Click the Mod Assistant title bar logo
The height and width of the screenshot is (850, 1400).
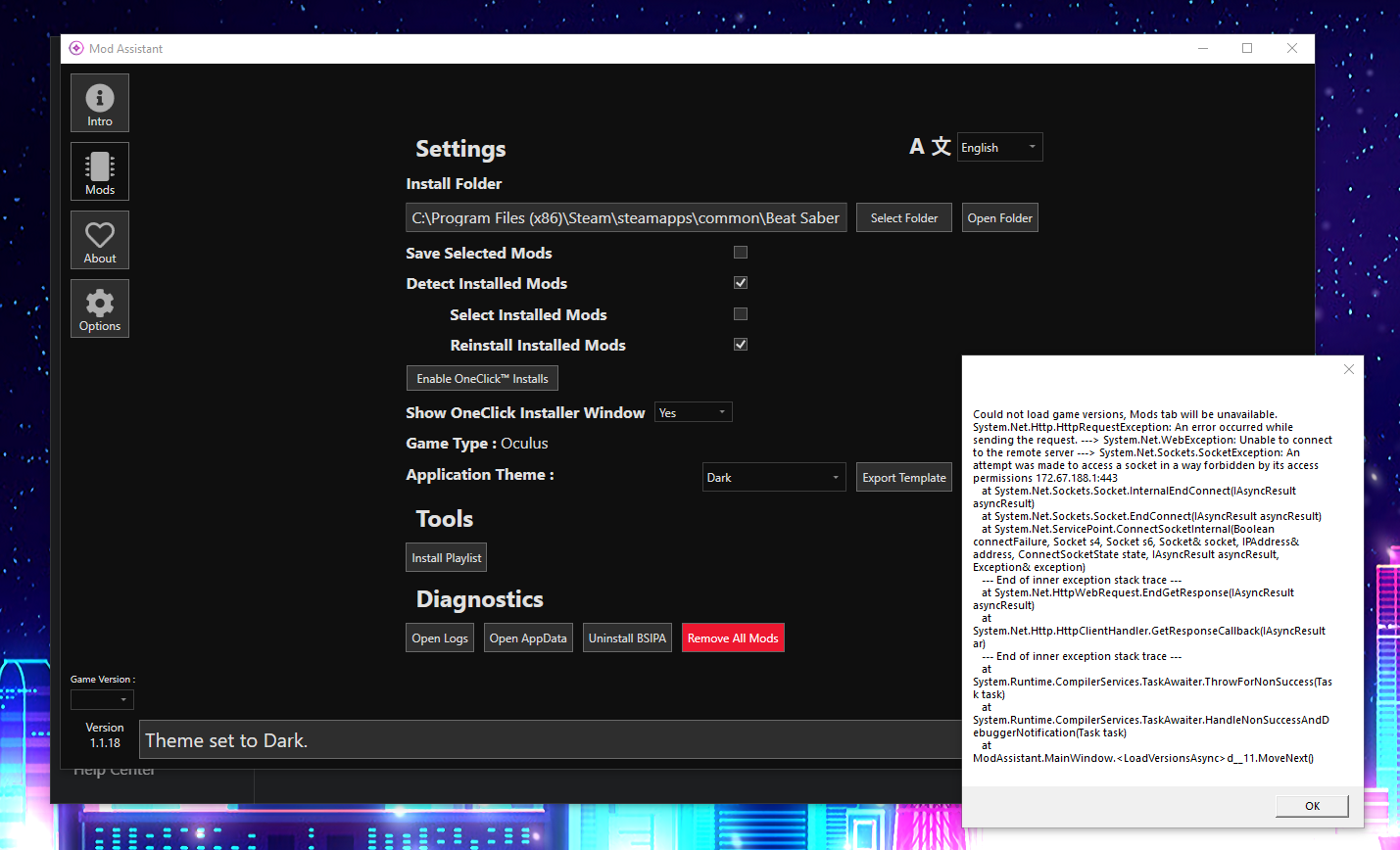click(76, 48)
